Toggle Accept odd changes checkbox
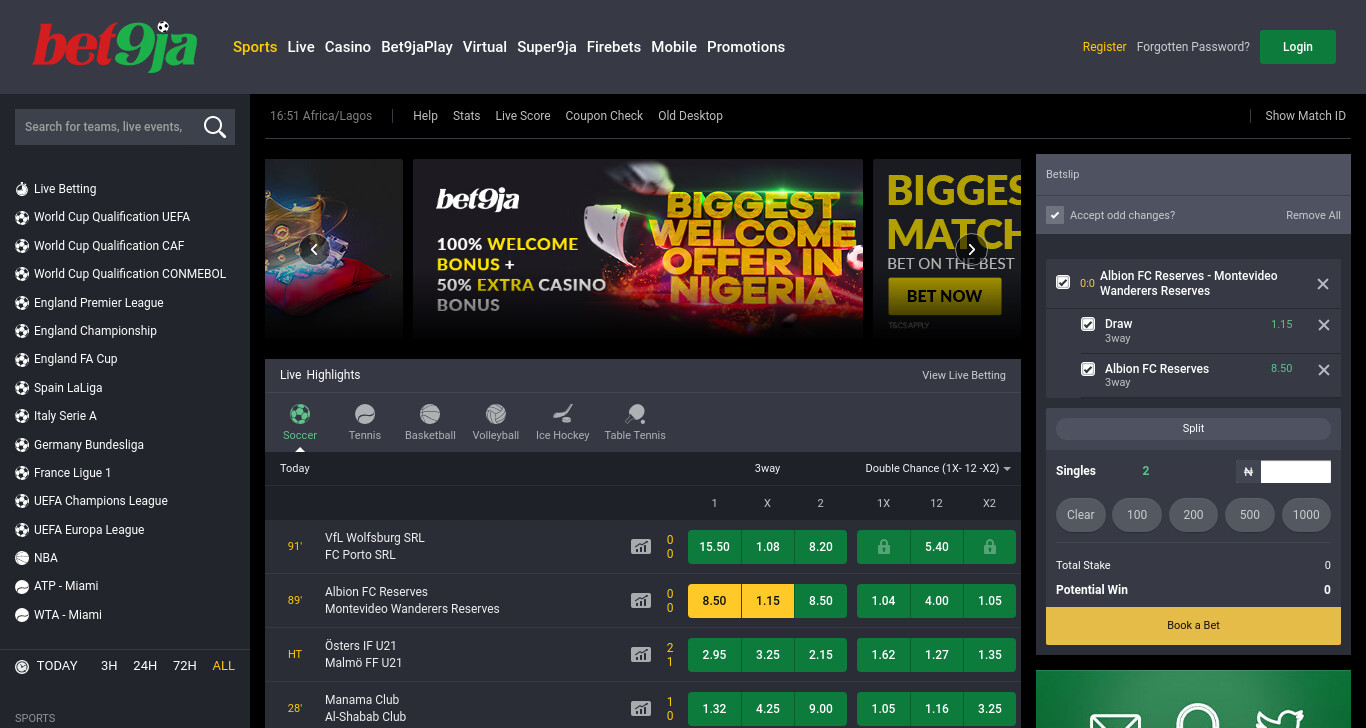The width and height of the screenshot is (1366, 728). tap(1055, 215)
